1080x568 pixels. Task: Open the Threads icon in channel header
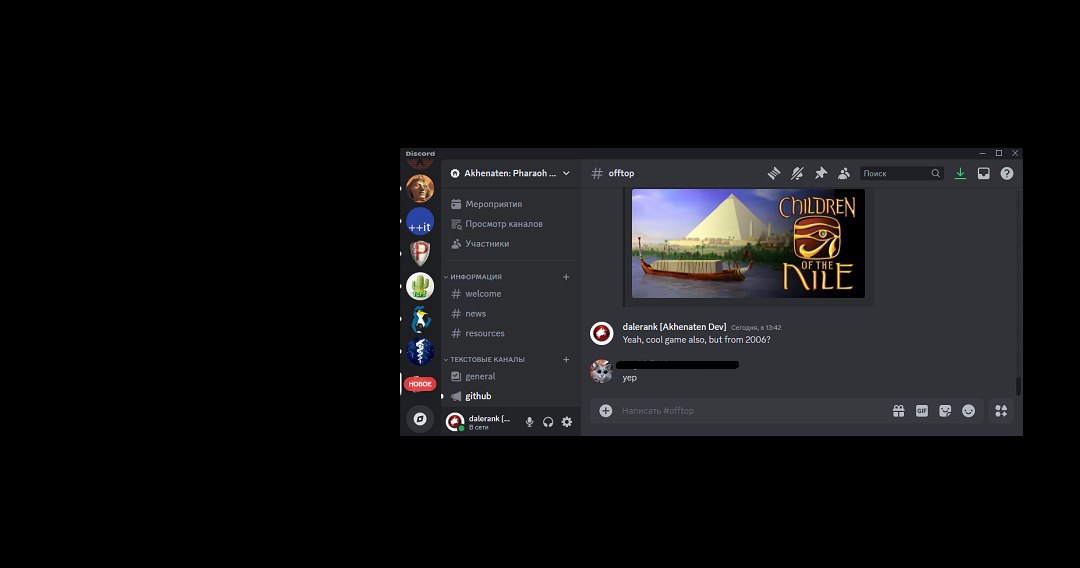[x=774, y=173]
